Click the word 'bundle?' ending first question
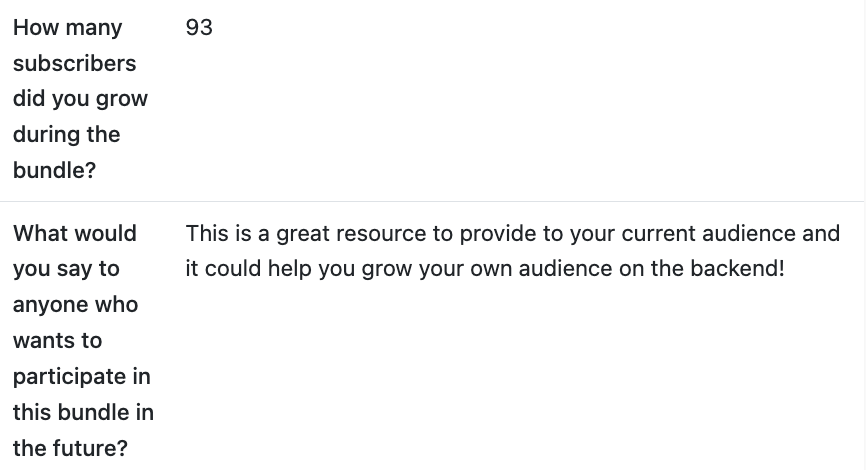Screen dimensions: 866x470 (54, 171)
